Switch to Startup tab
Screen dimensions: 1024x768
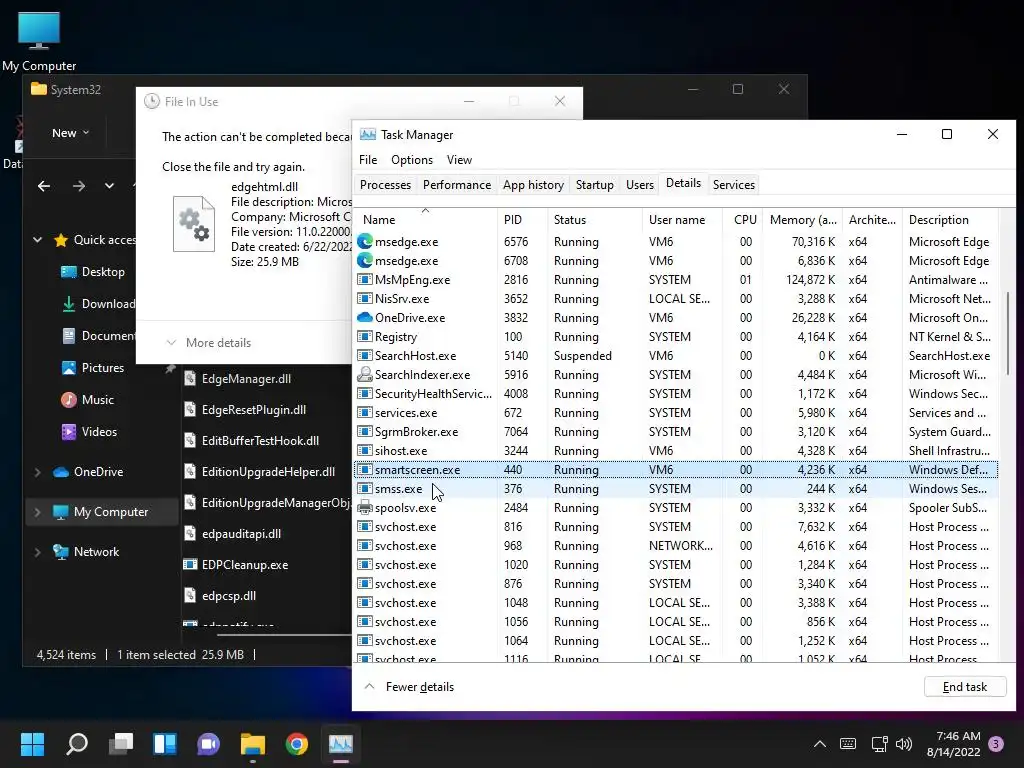(594, 185)
